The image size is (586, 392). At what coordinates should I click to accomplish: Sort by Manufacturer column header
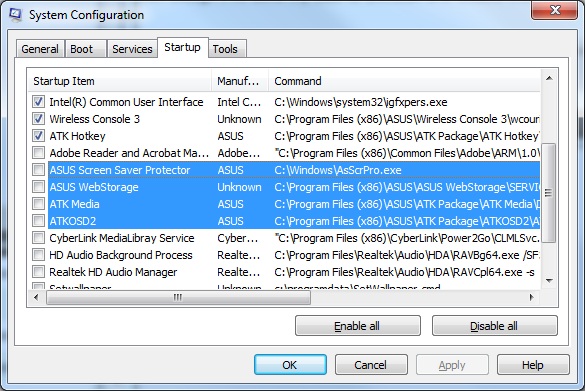click(240, 81)
